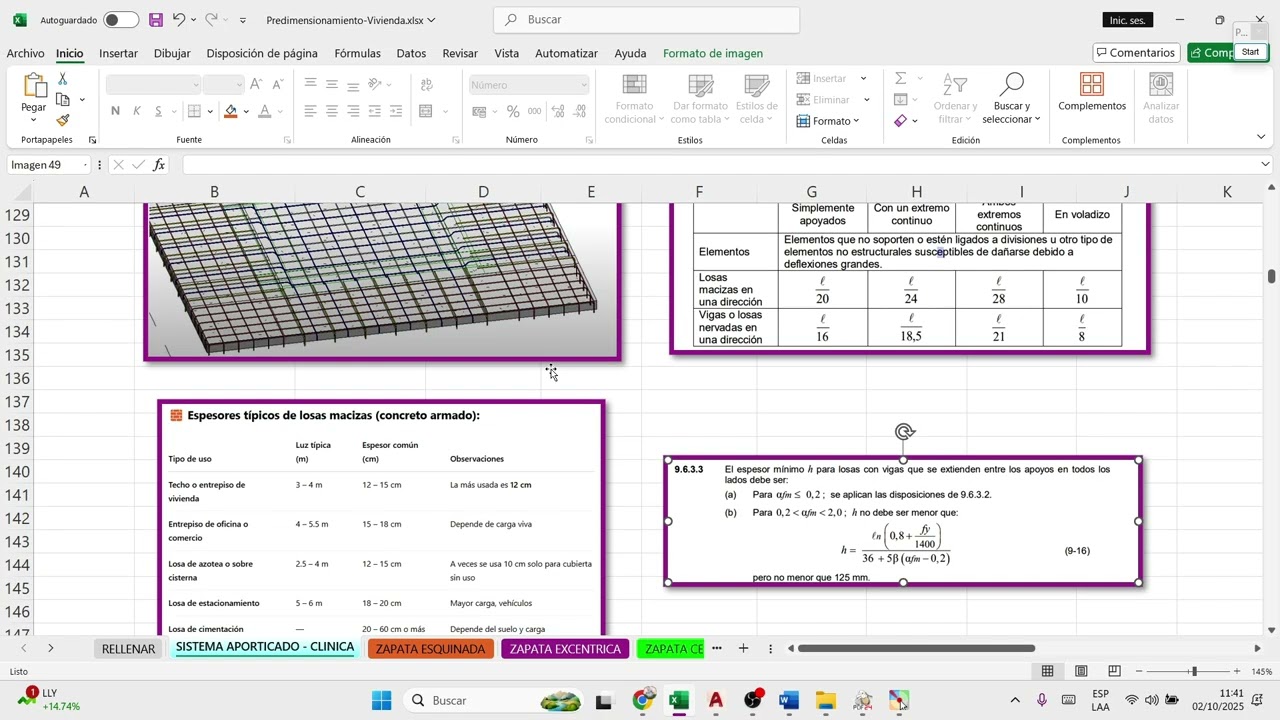
Task: Expand the formula bar
Action: (1266, 165)
